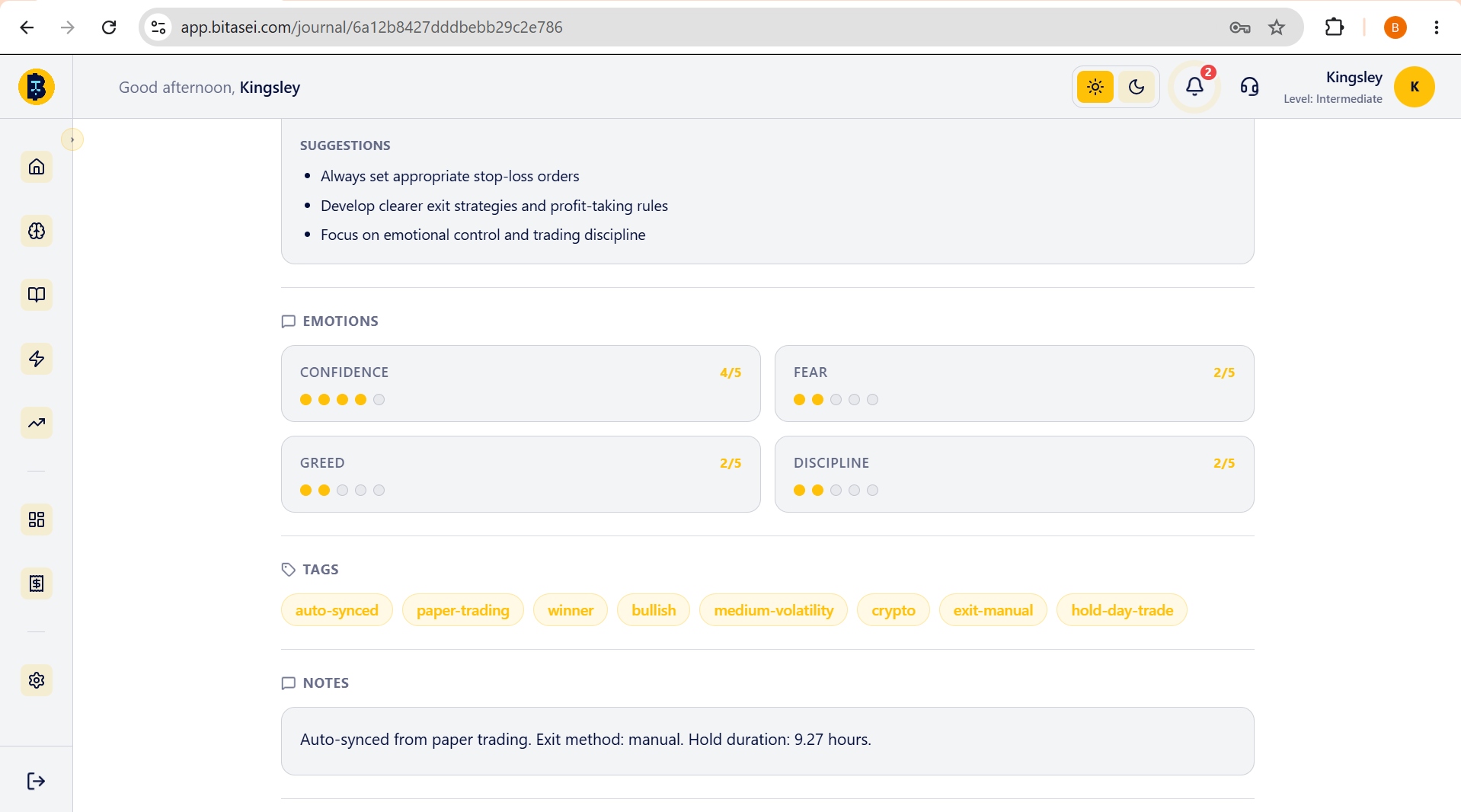This screenshot has width=1461, height=812.
Task: Open the browser extensions puzzle icon
Action: point(1335,27)
